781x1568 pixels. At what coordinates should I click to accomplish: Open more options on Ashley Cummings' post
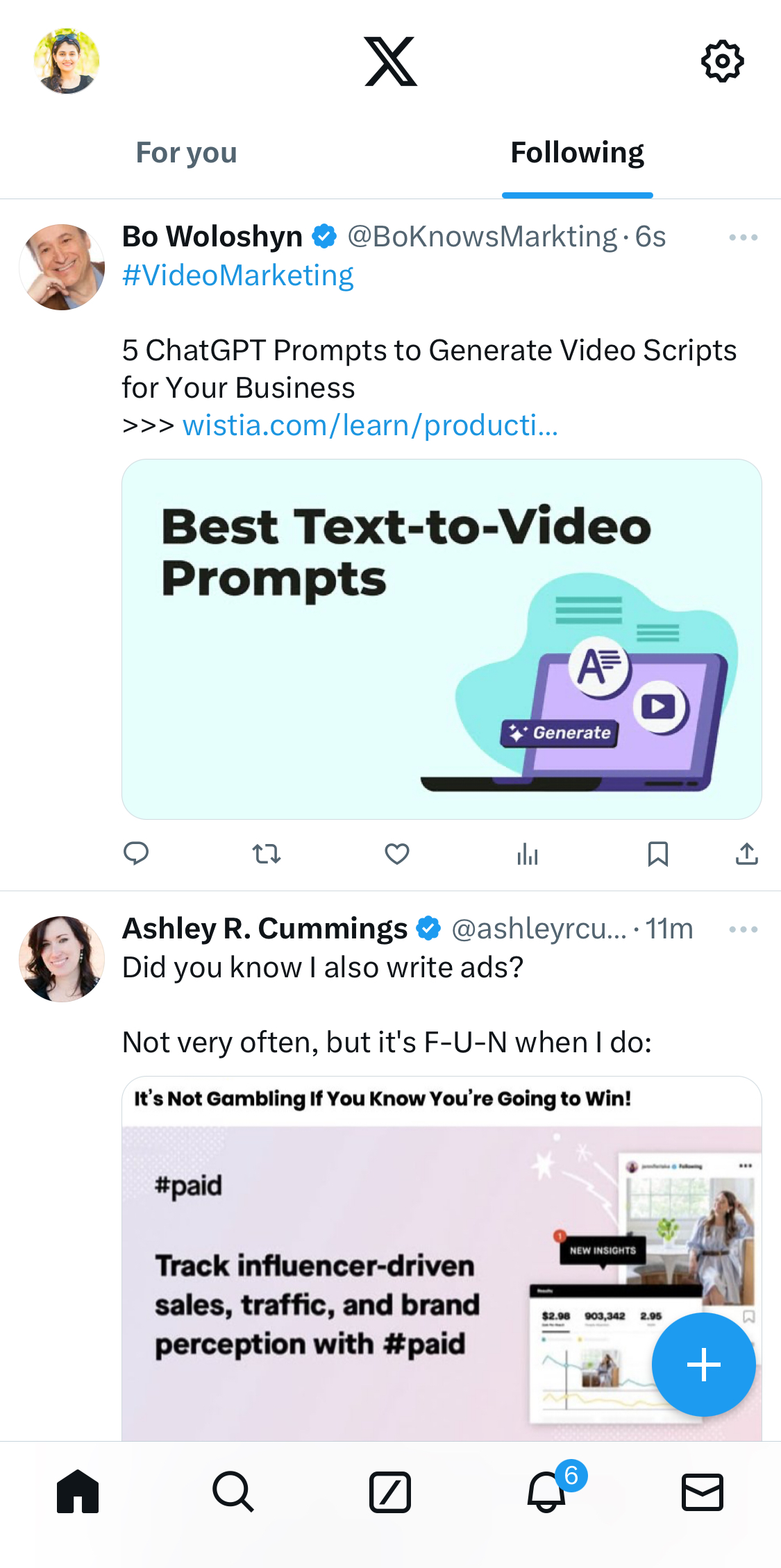pos(743,929)
